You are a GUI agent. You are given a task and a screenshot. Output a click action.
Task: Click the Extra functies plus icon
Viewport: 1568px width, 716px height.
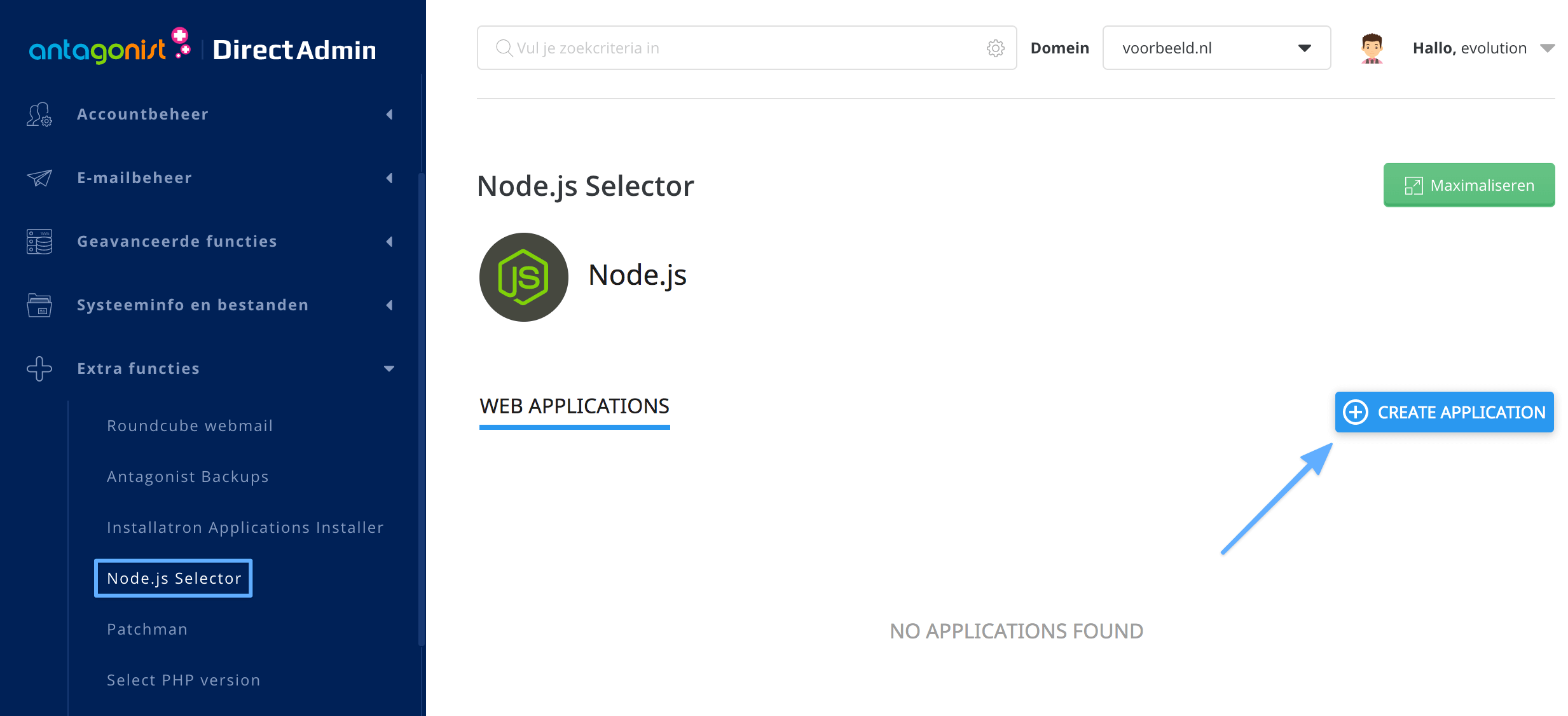[x=39, y=369]
